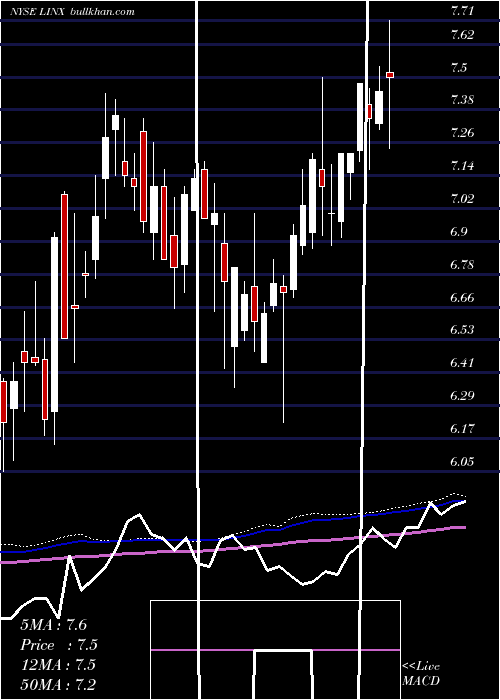Click the 7.5 price axis label
Screen dimensions: 500x700
click(x=459, y=68)
